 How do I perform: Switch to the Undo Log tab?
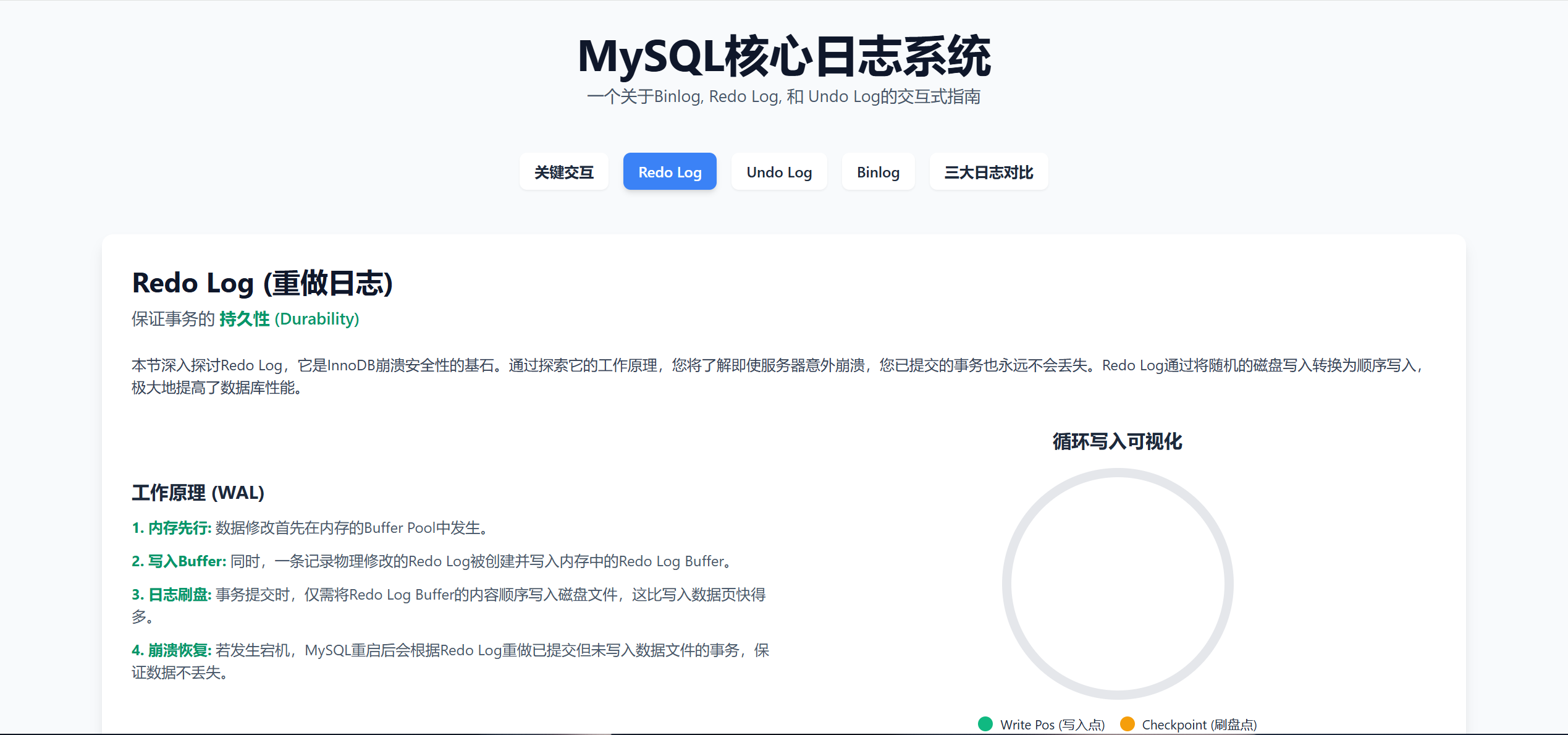pos(779,172)
